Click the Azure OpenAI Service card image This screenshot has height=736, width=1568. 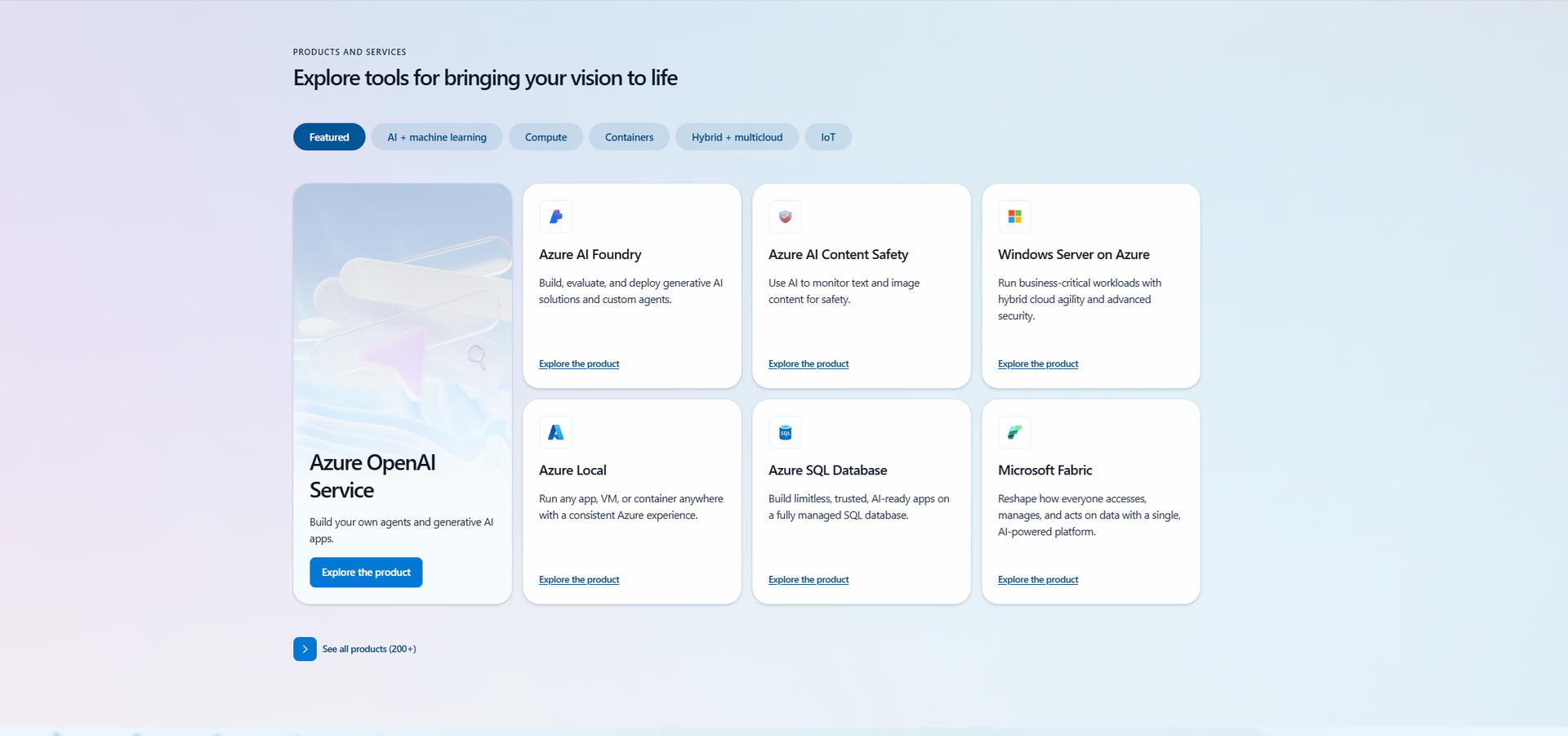tap(402, 319)
